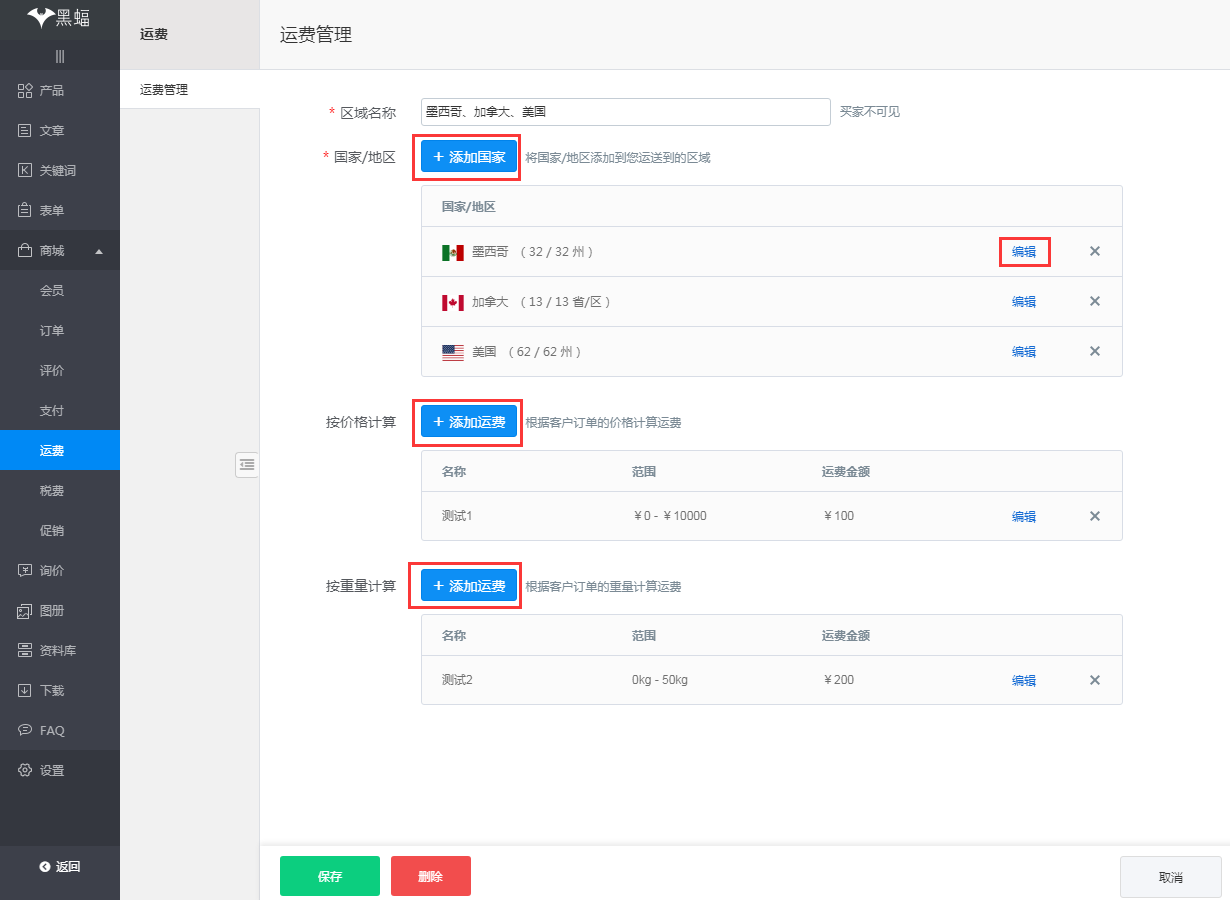This screenshot has height=900, width=1230.
Task: Collapse the sidebar navigation
Action: (x=60, y=56)
